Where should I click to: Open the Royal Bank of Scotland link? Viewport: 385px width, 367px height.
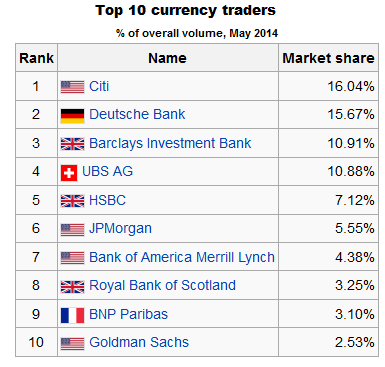pyautogui.click(x=162, y=285)
